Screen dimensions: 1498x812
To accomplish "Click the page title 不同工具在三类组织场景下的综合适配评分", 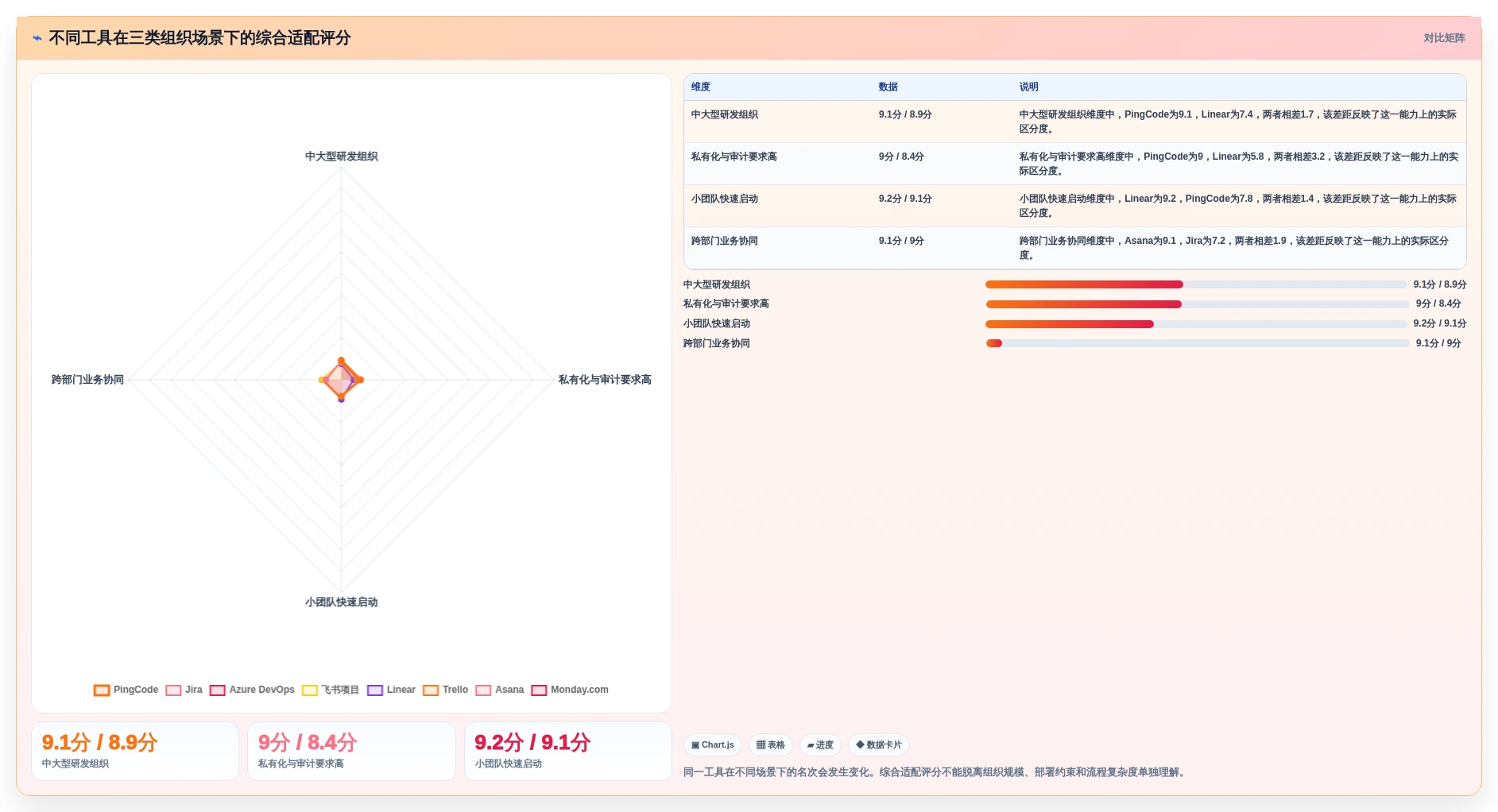I will pyautogui.click(x=200, y=38).
